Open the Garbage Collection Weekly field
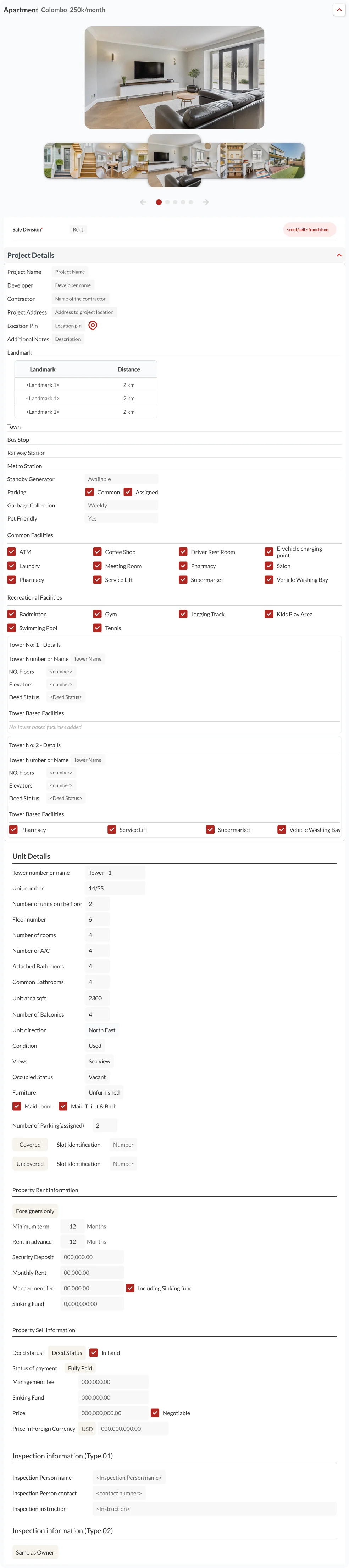Image resolution: width=349 pixels, height=1568 pixels. point(121,505)
